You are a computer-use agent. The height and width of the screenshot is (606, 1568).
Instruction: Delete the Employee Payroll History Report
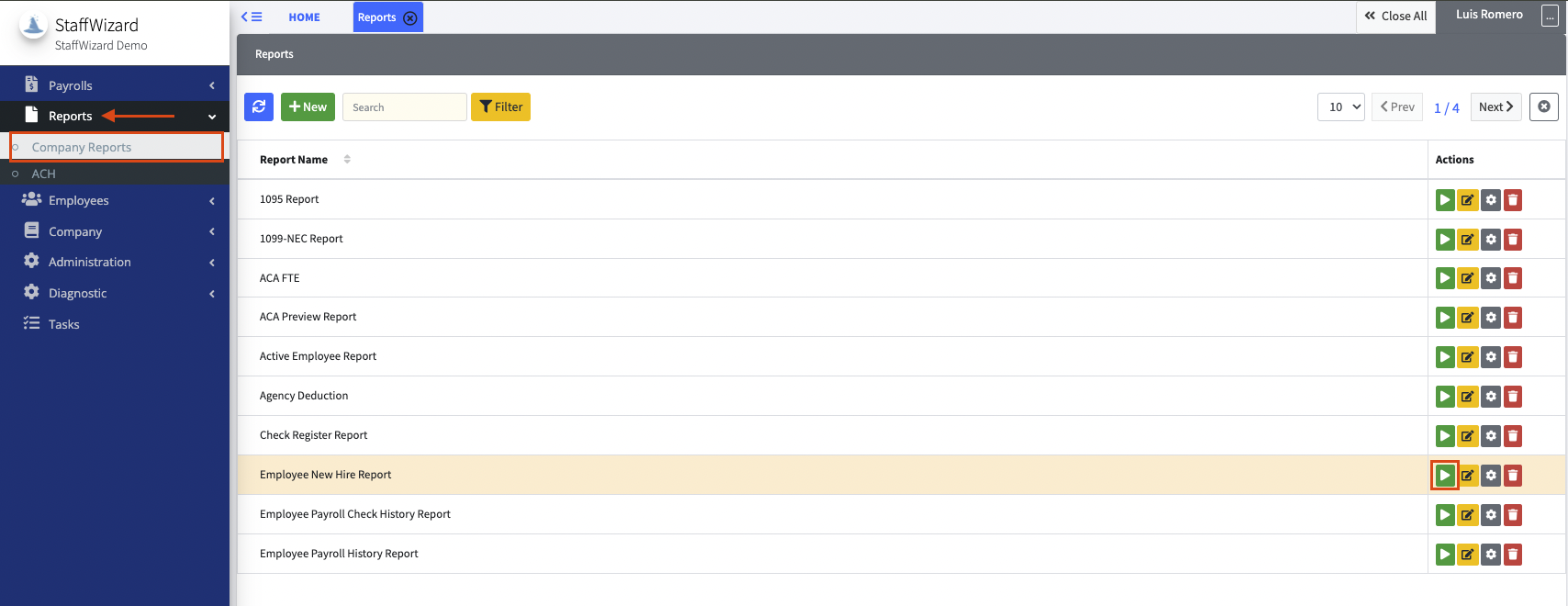click(x=1513, y=555)
